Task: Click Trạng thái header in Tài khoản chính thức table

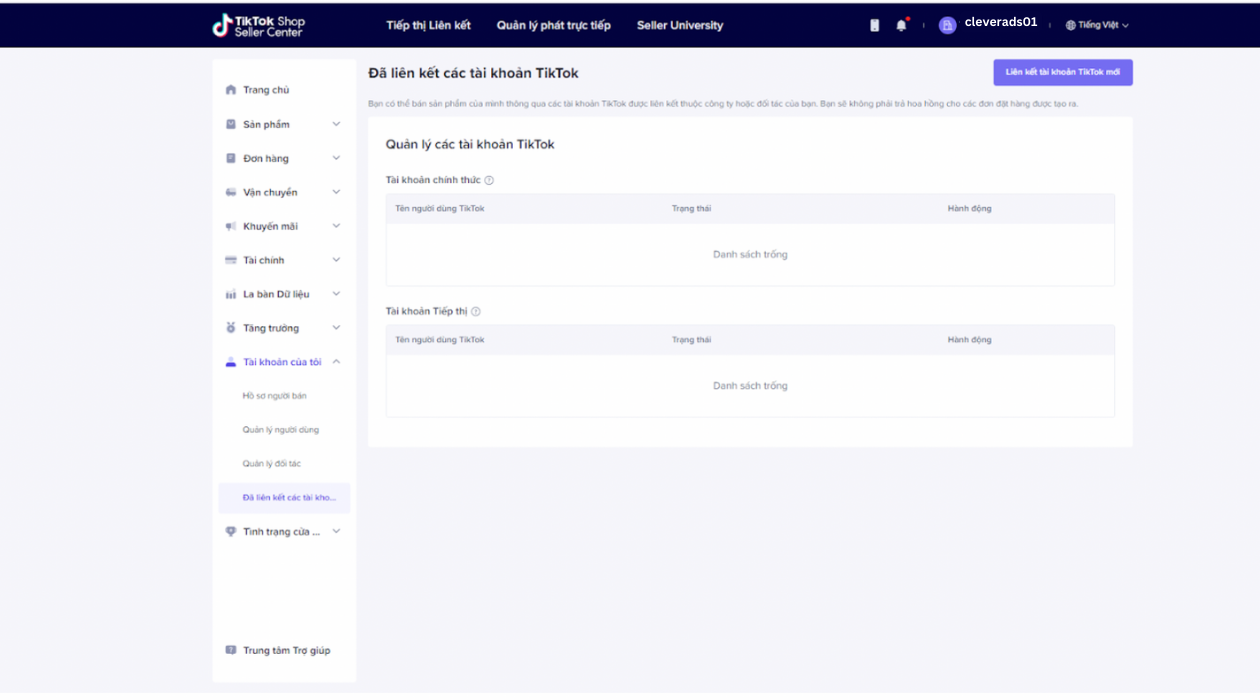Action: tap(691, 209)
